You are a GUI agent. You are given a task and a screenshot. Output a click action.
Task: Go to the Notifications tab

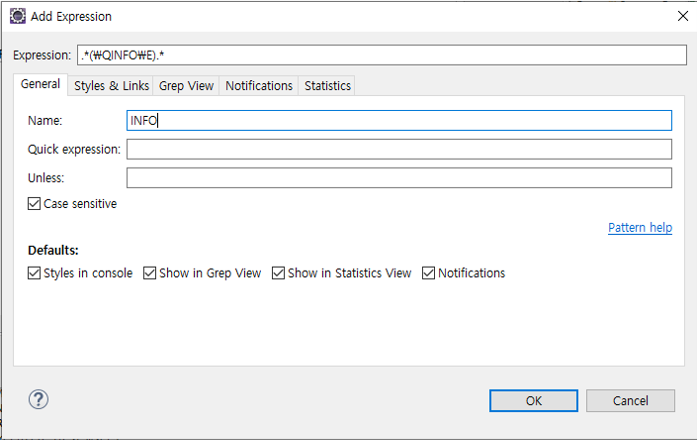[x=259, y=86]
